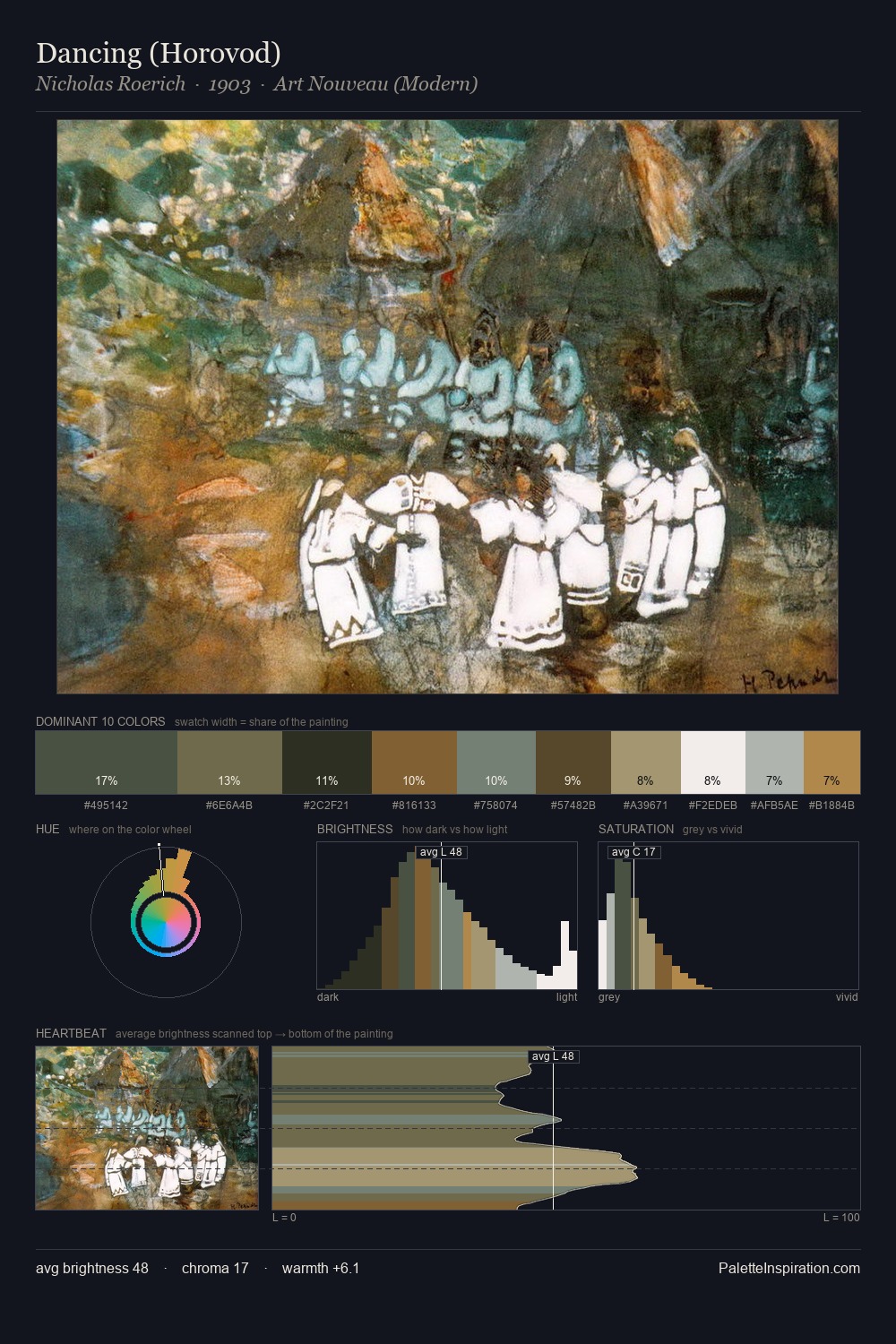The image size is (896, 1344).
Task: Pick the #2C2F21 darkest swatch
Action: (327, 762)
